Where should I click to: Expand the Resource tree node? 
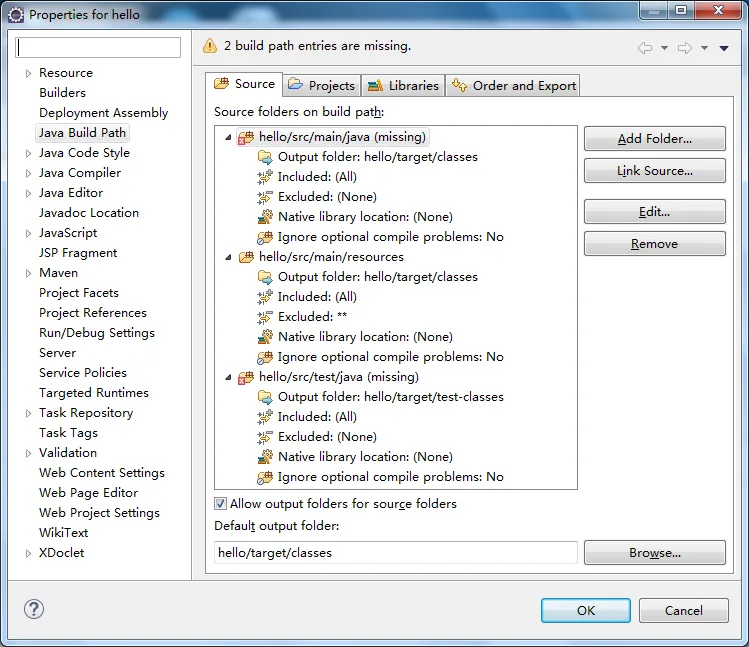pos(28,73)
